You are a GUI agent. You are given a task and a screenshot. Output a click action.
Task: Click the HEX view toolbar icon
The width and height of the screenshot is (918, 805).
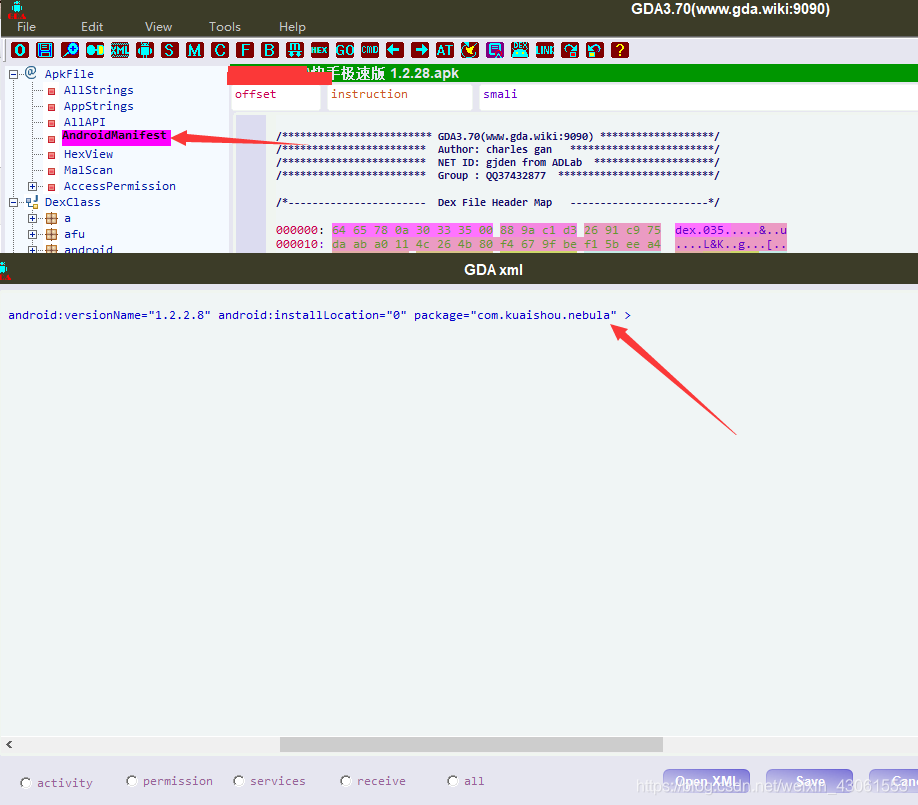tap(320, 50)
